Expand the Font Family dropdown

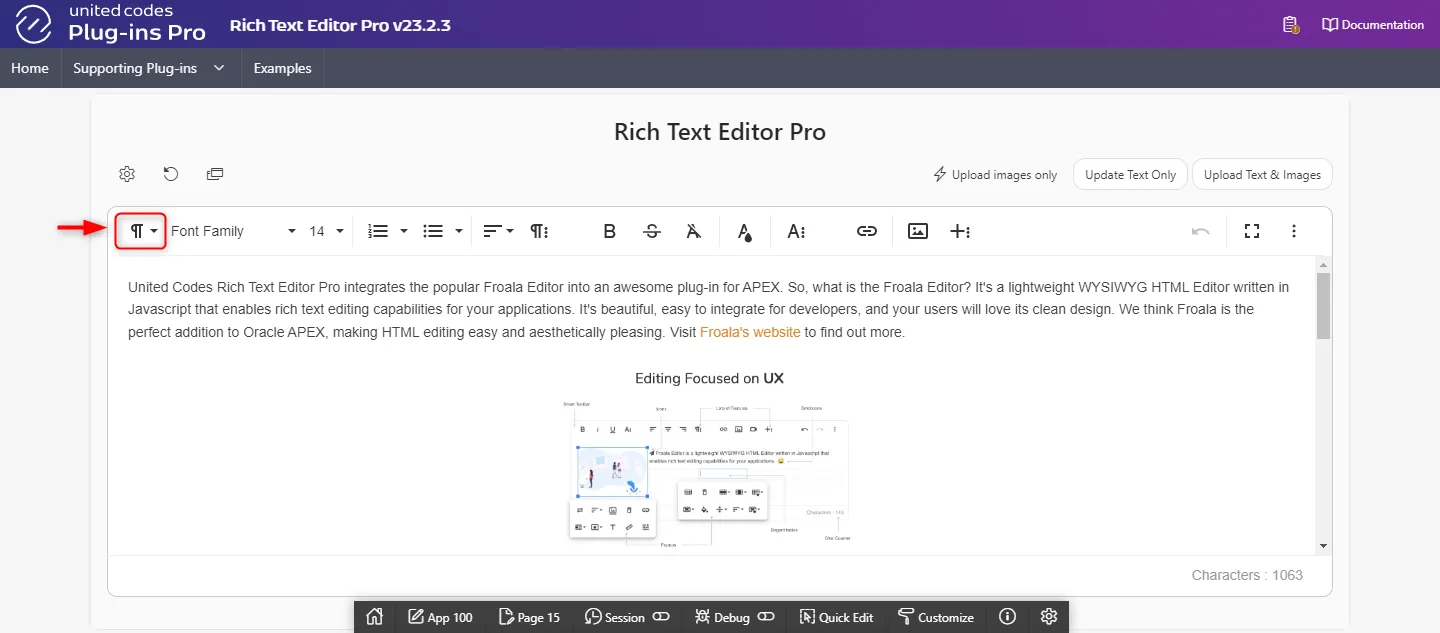[233, 231]
